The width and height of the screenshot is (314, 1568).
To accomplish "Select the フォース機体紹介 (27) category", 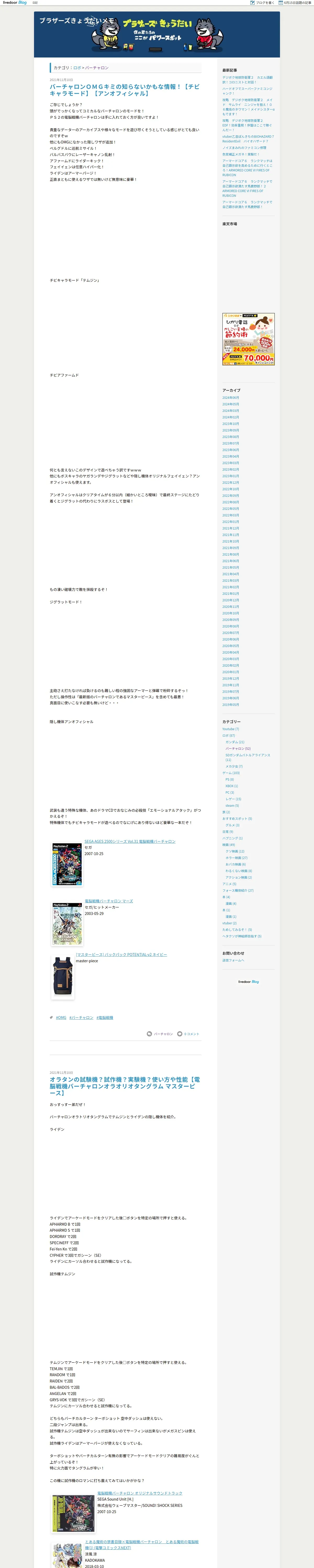I will tap(238, 891).
